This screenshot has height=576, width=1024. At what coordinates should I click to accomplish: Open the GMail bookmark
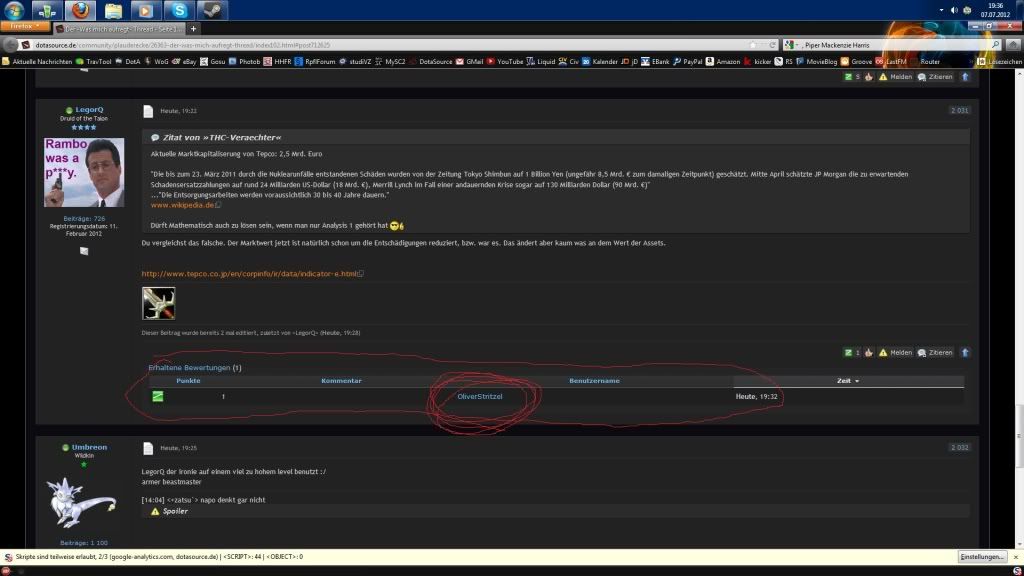pos(470,61)
